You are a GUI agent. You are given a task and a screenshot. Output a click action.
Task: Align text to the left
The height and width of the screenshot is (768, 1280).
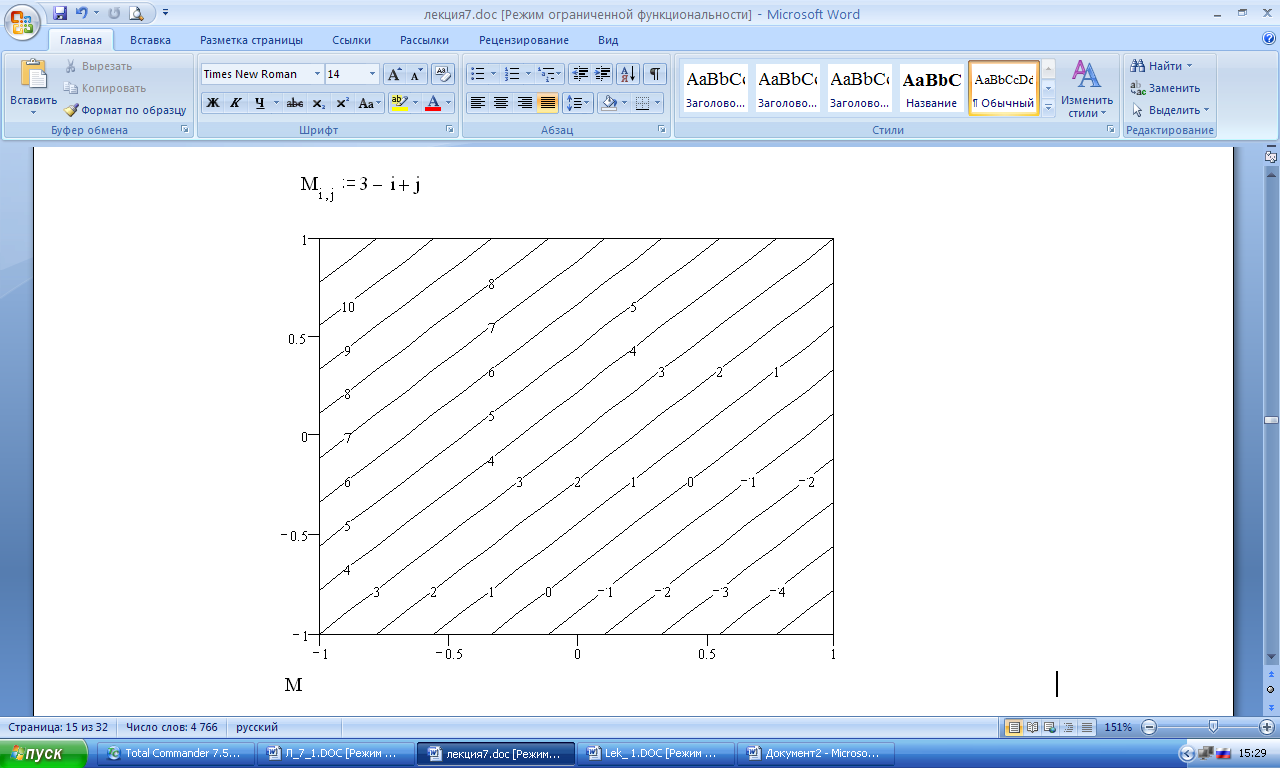click(477, 102)
